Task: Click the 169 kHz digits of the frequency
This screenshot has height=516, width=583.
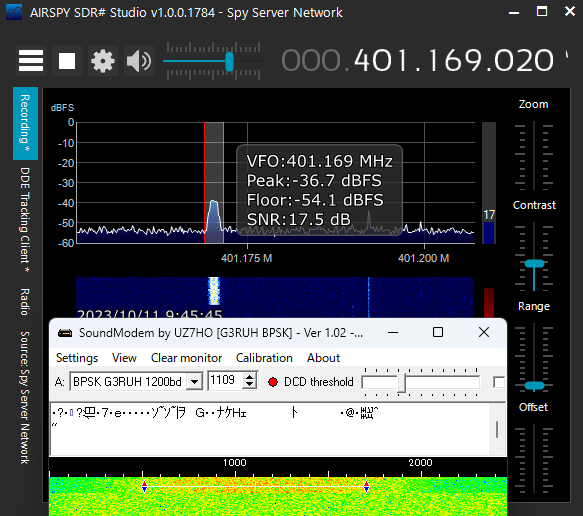Action: coord(455,61)
